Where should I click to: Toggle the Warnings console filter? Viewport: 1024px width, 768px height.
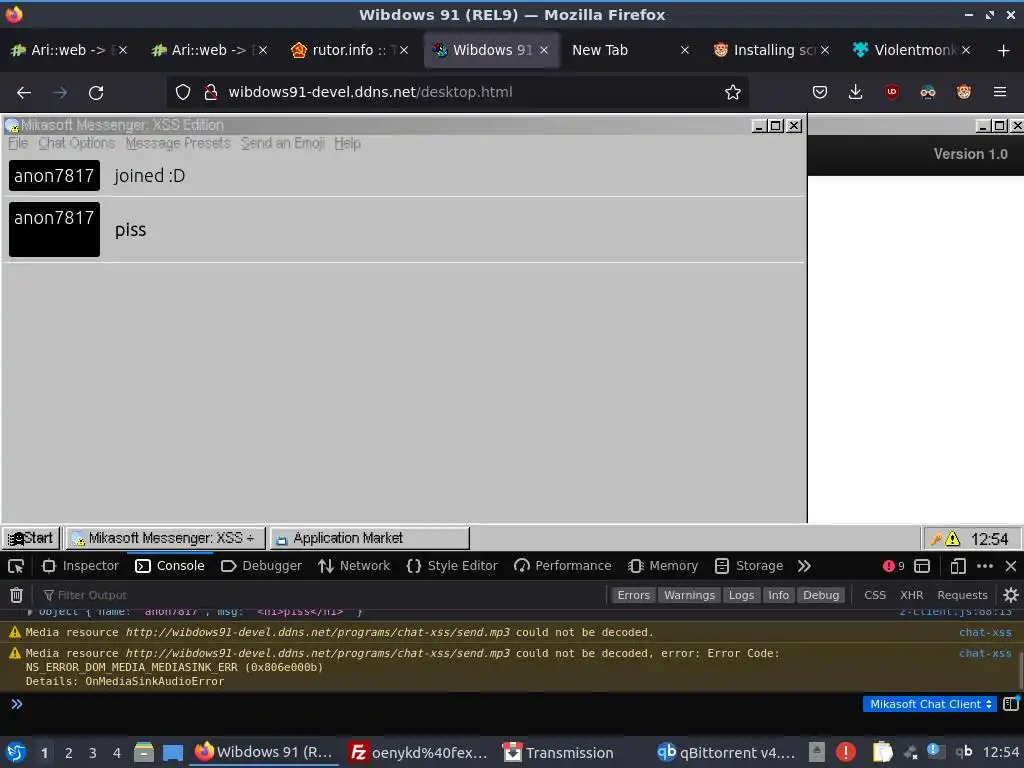[x=689, y=595]
